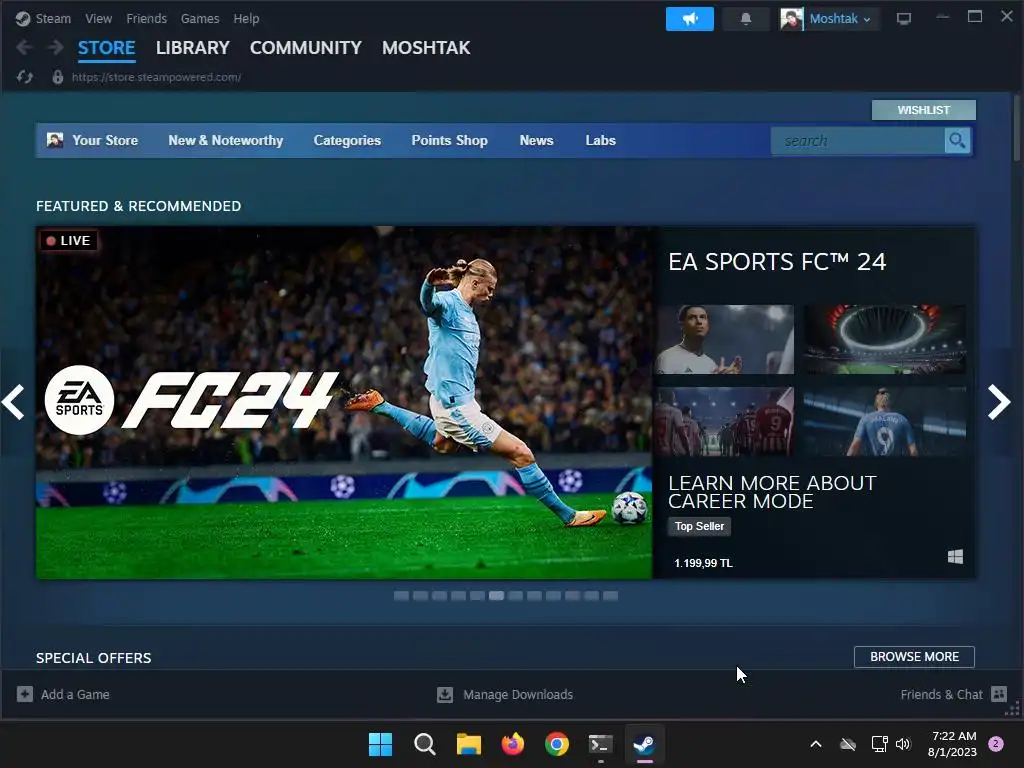This screenshot has width=1024, height=768.
Task: Open the EA Sports FC 24 main banner
Action: click(344, 402)
